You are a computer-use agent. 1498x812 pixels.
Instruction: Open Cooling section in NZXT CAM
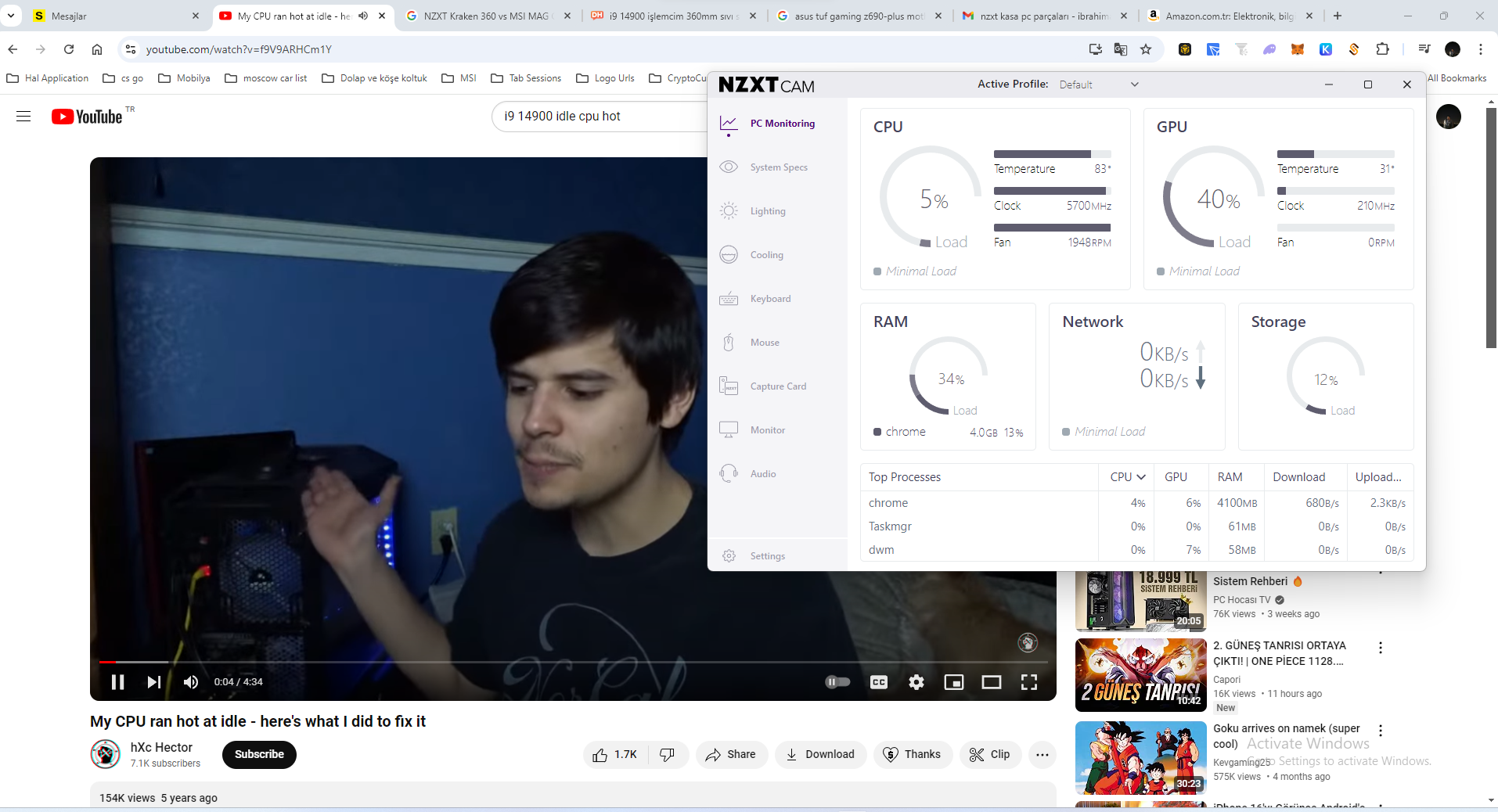pos(751,255)
